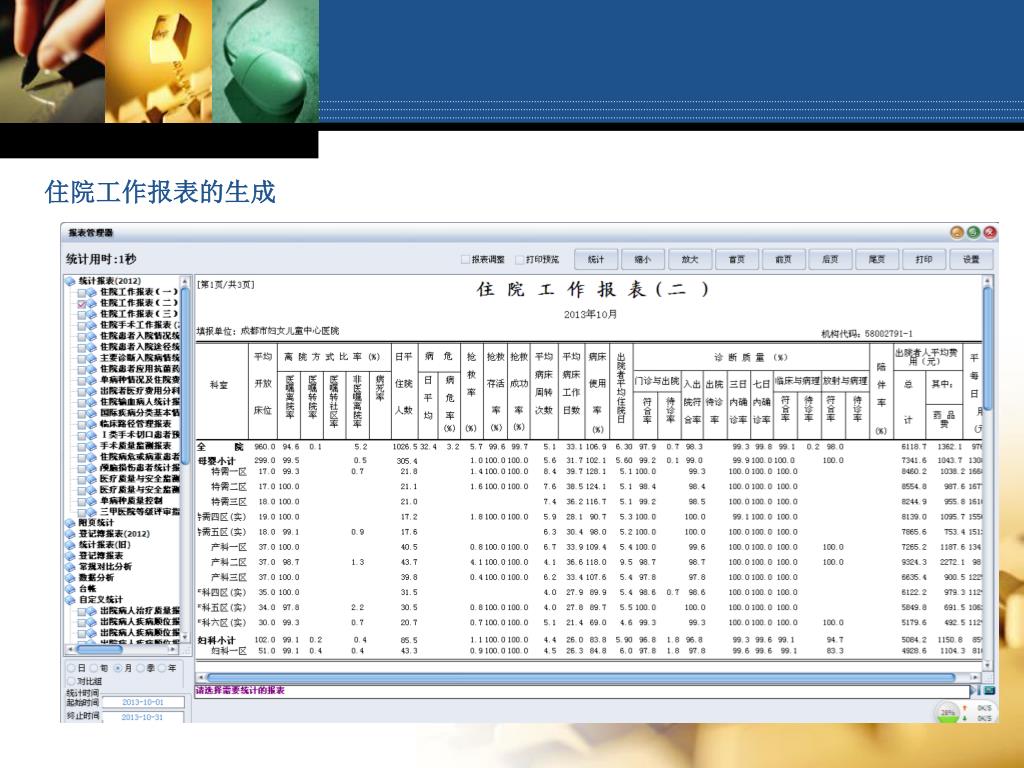Go to previous page with 前页
Image resolution: width=1024 pixels, height=768 pixels.
coord(783,259)
